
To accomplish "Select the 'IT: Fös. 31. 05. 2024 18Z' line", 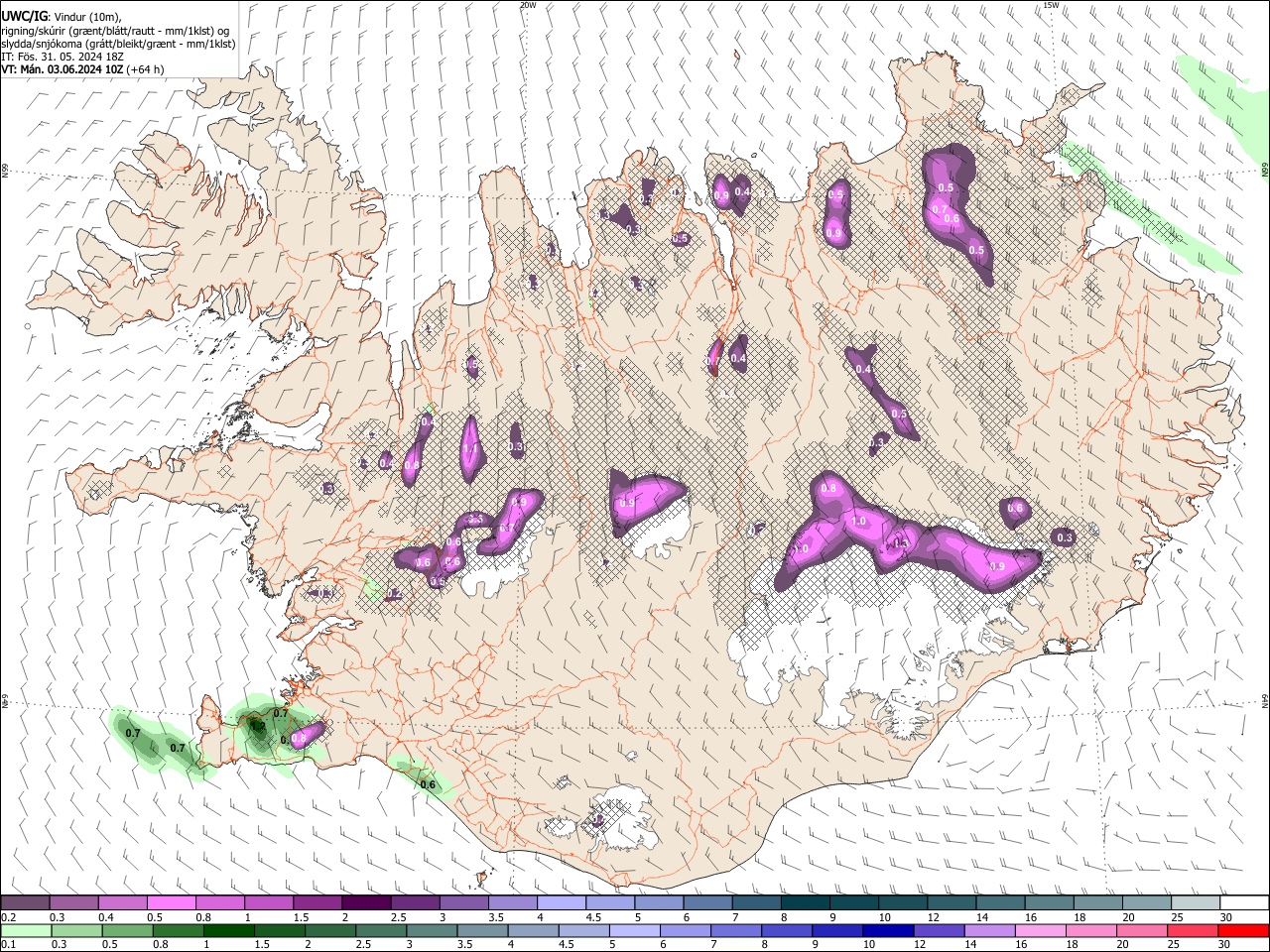I will pyautogui.click(x=63, y=57).
